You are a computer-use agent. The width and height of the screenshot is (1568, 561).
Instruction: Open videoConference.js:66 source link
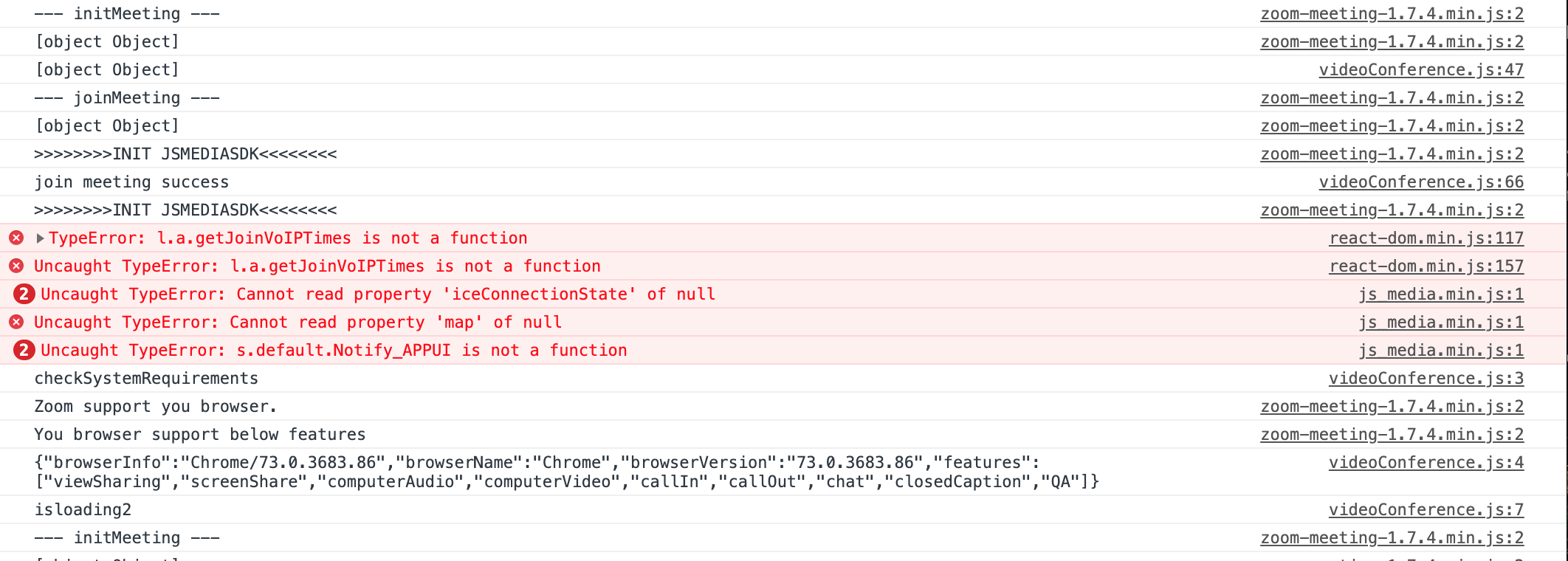tap(1421, 182)
